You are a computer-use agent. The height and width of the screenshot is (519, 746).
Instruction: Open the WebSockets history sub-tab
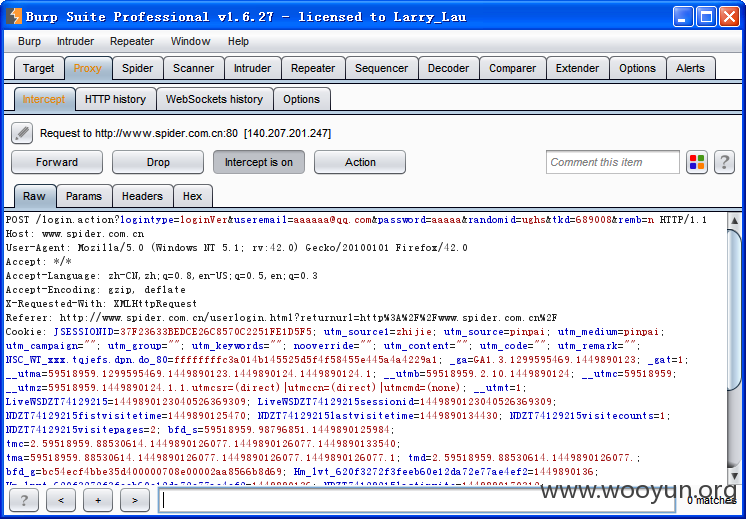coord(214,99)
